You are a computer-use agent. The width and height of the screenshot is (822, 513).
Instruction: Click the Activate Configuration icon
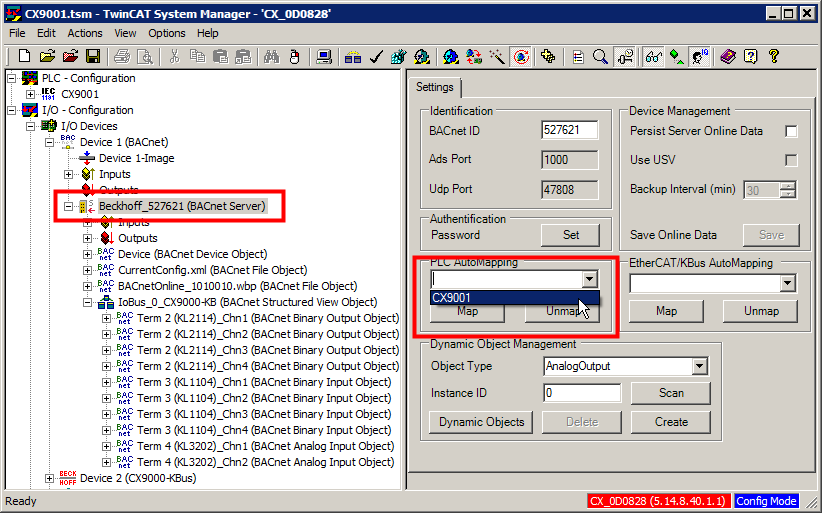pos(399,56)
